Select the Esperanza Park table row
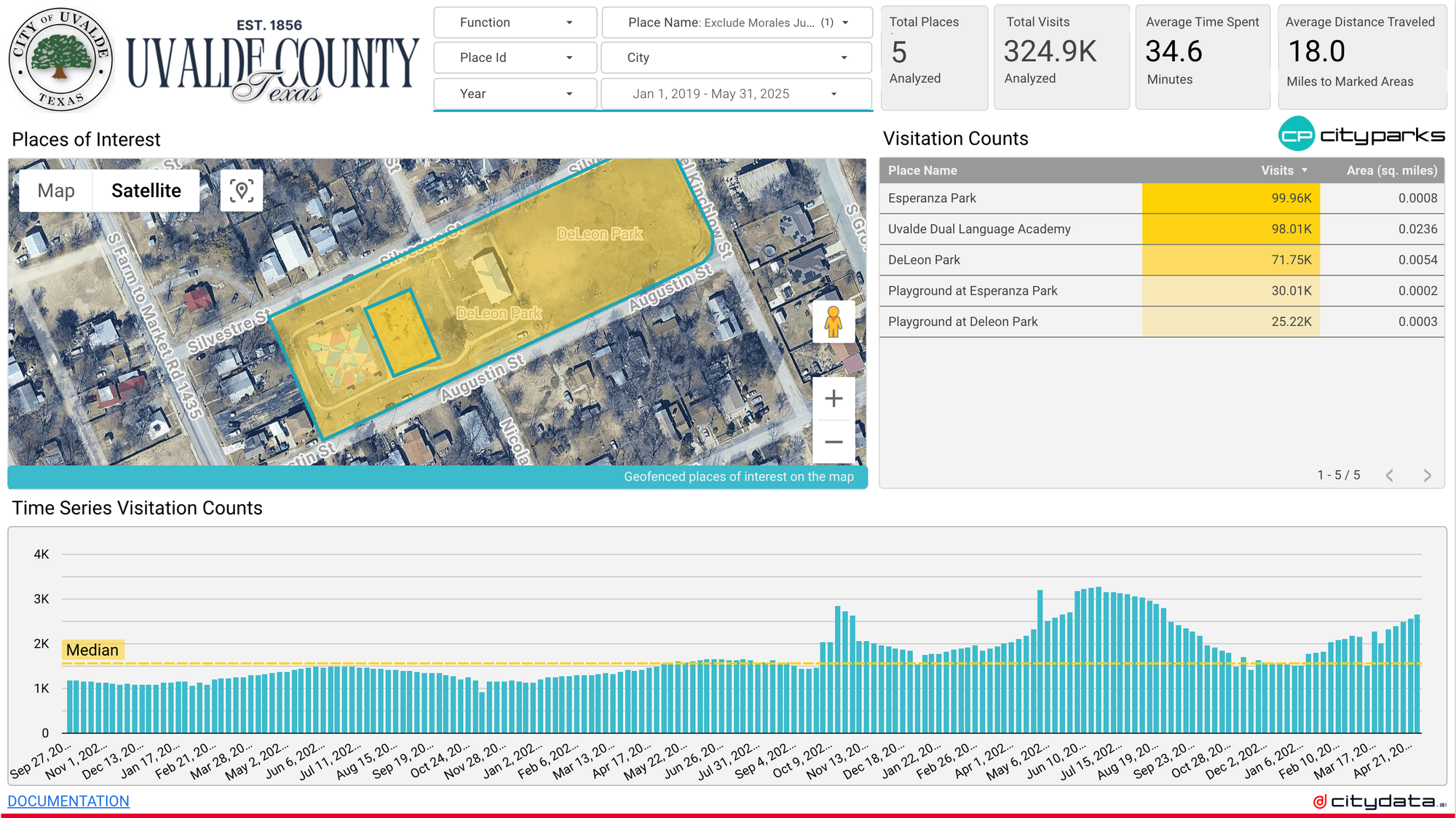The height and width of the screenshot is (818, 1456). pos(933,198)
